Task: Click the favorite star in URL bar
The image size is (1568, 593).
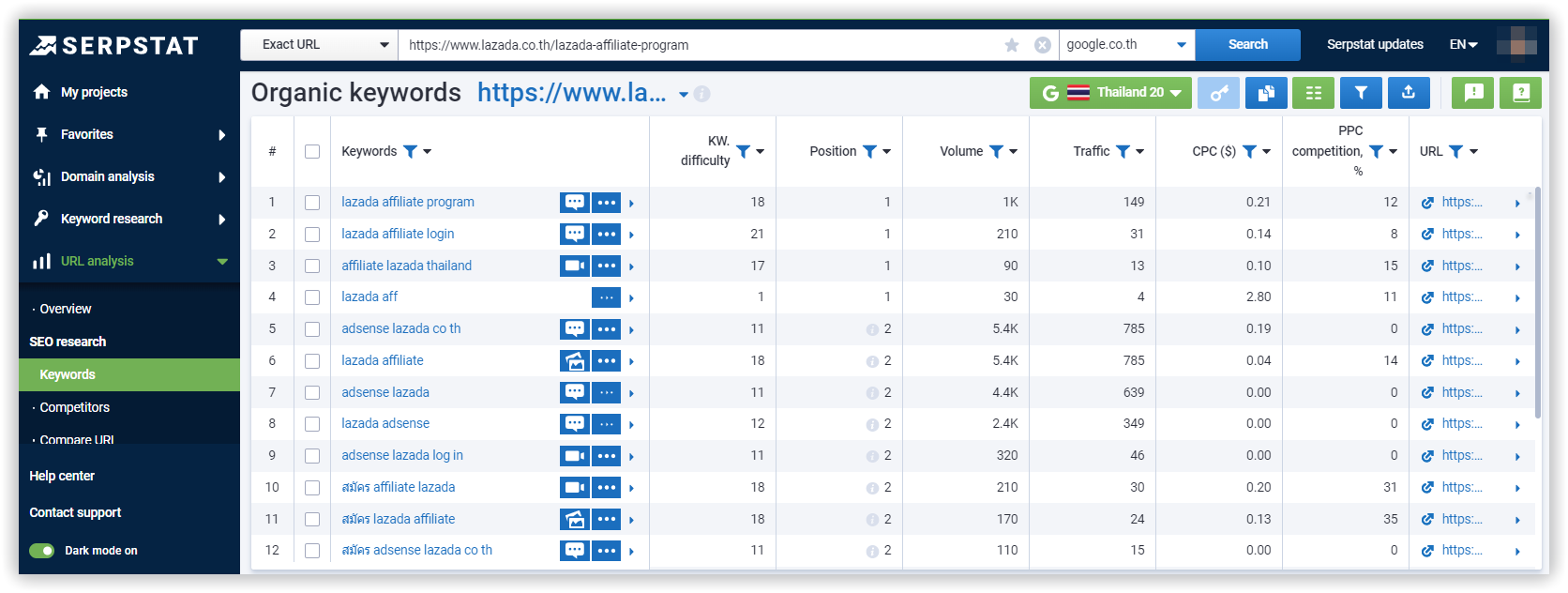Action: (1012, 45)
